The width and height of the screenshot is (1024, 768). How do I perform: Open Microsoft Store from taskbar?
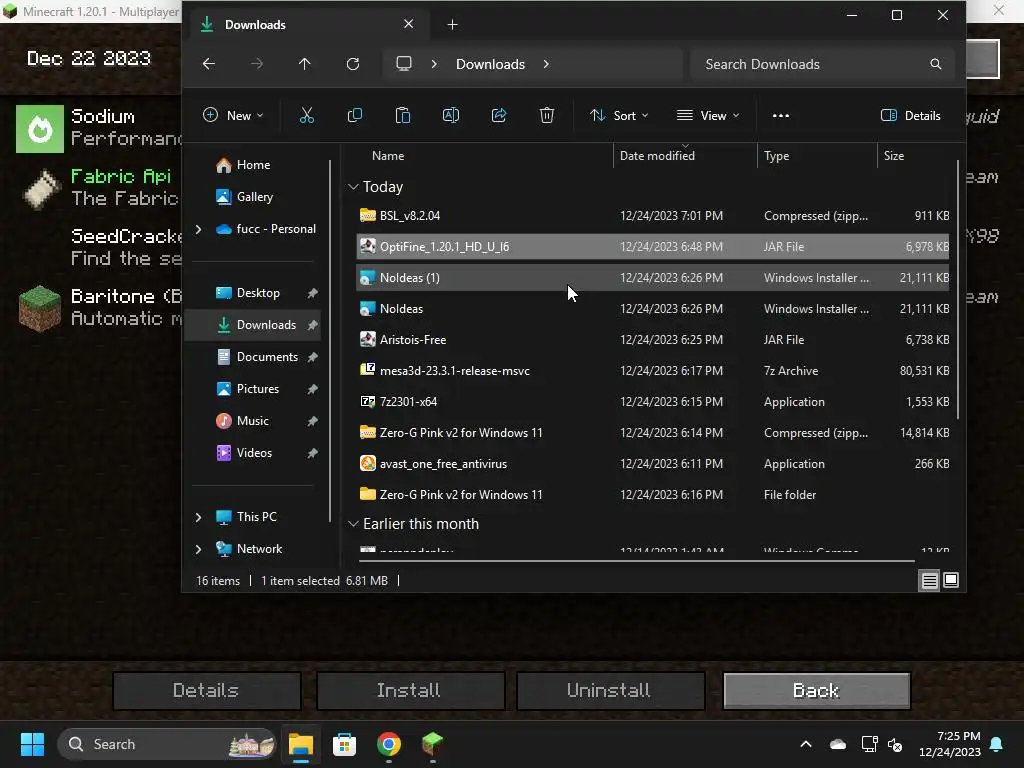[344, 744]
